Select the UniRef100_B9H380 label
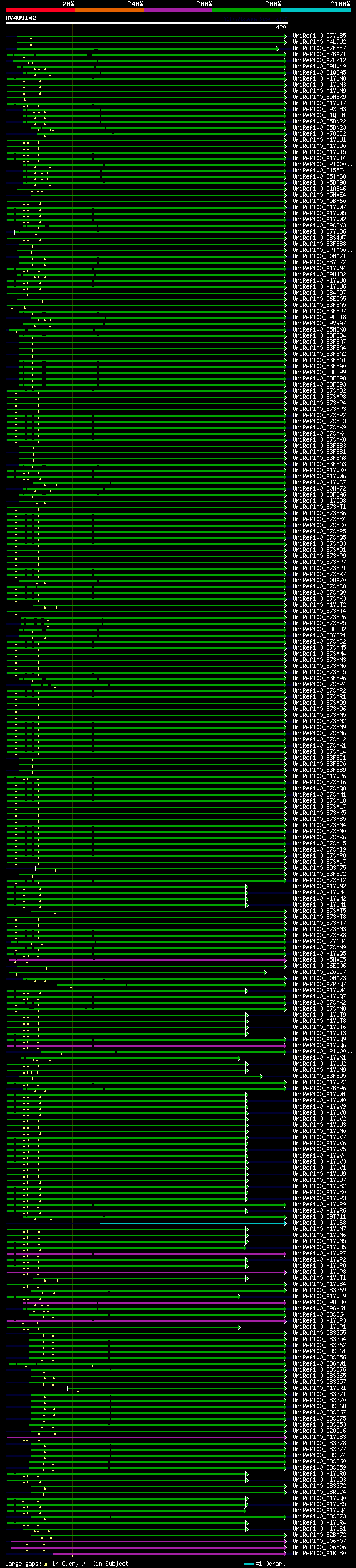356x1568 pixels. (x=319, y=1303)
